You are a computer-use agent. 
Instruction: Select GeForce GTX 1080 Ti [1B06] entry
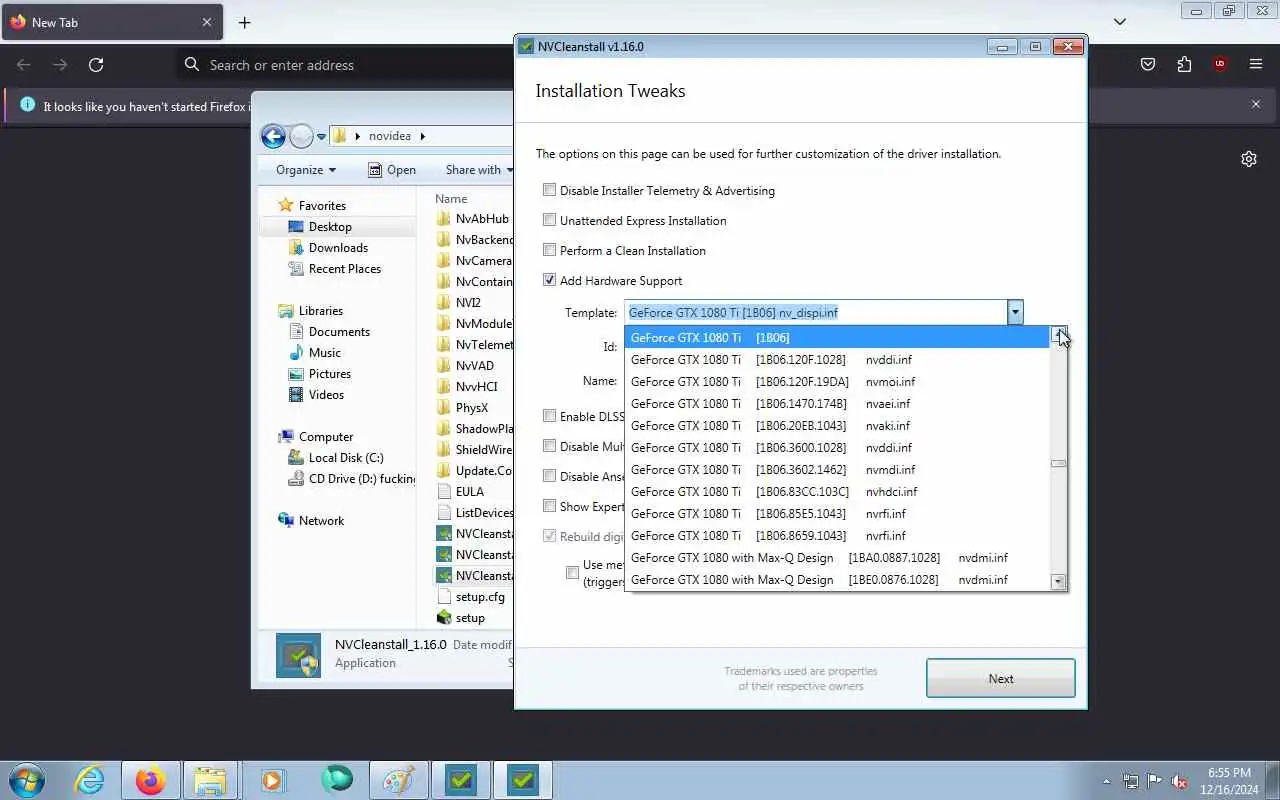[x=837, y=337]
